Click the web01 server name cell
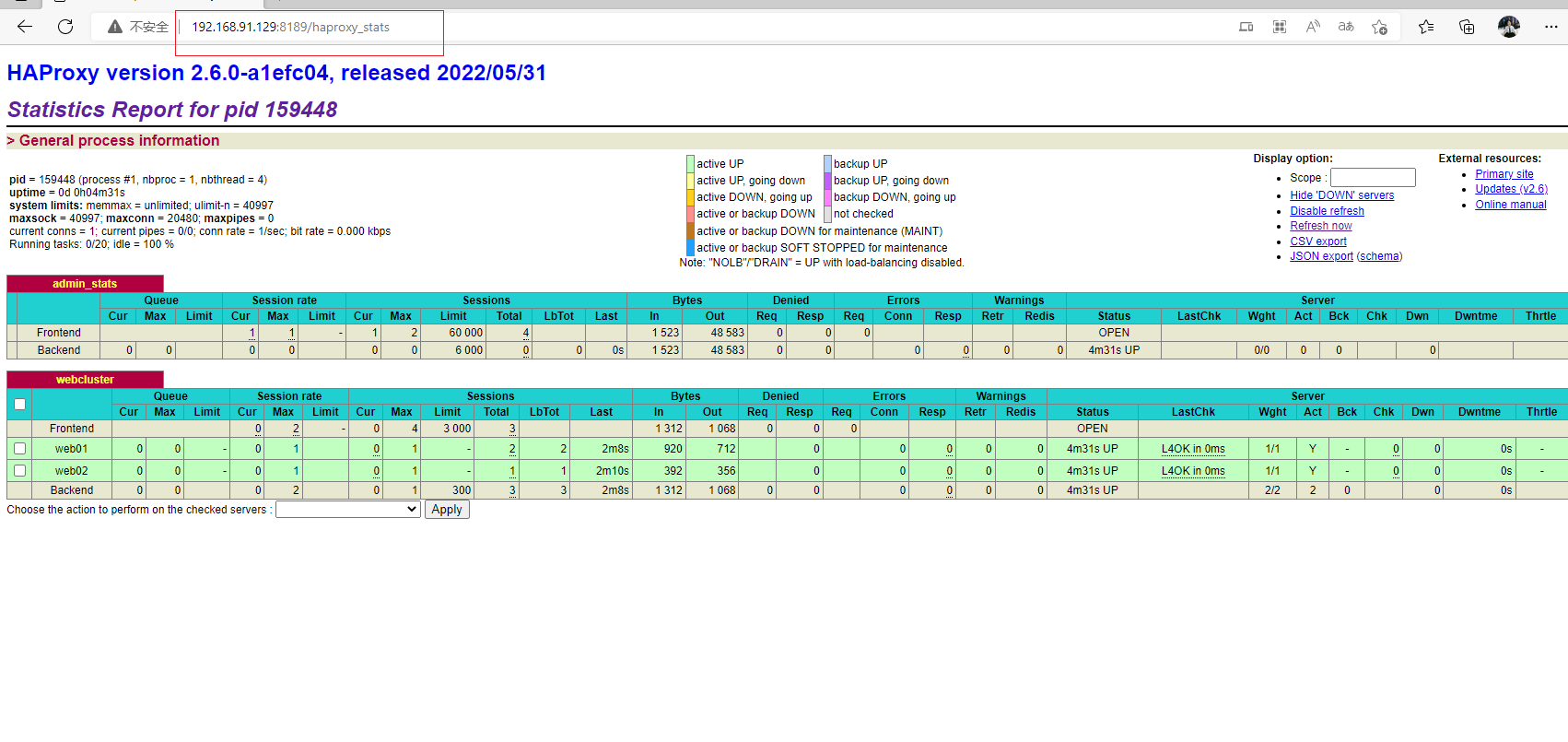Screen dimensions: 1568x742 click(x=71, y=449)
